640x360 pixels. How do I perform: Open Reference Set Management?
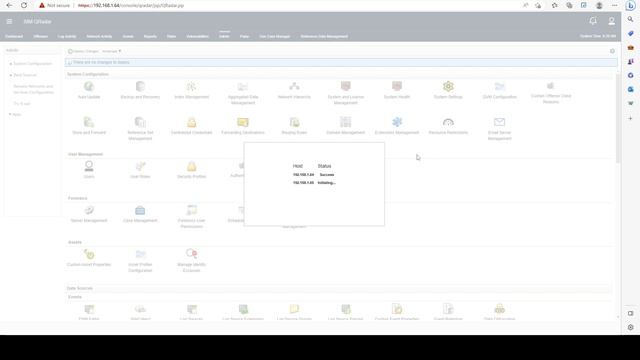(140, 122)
